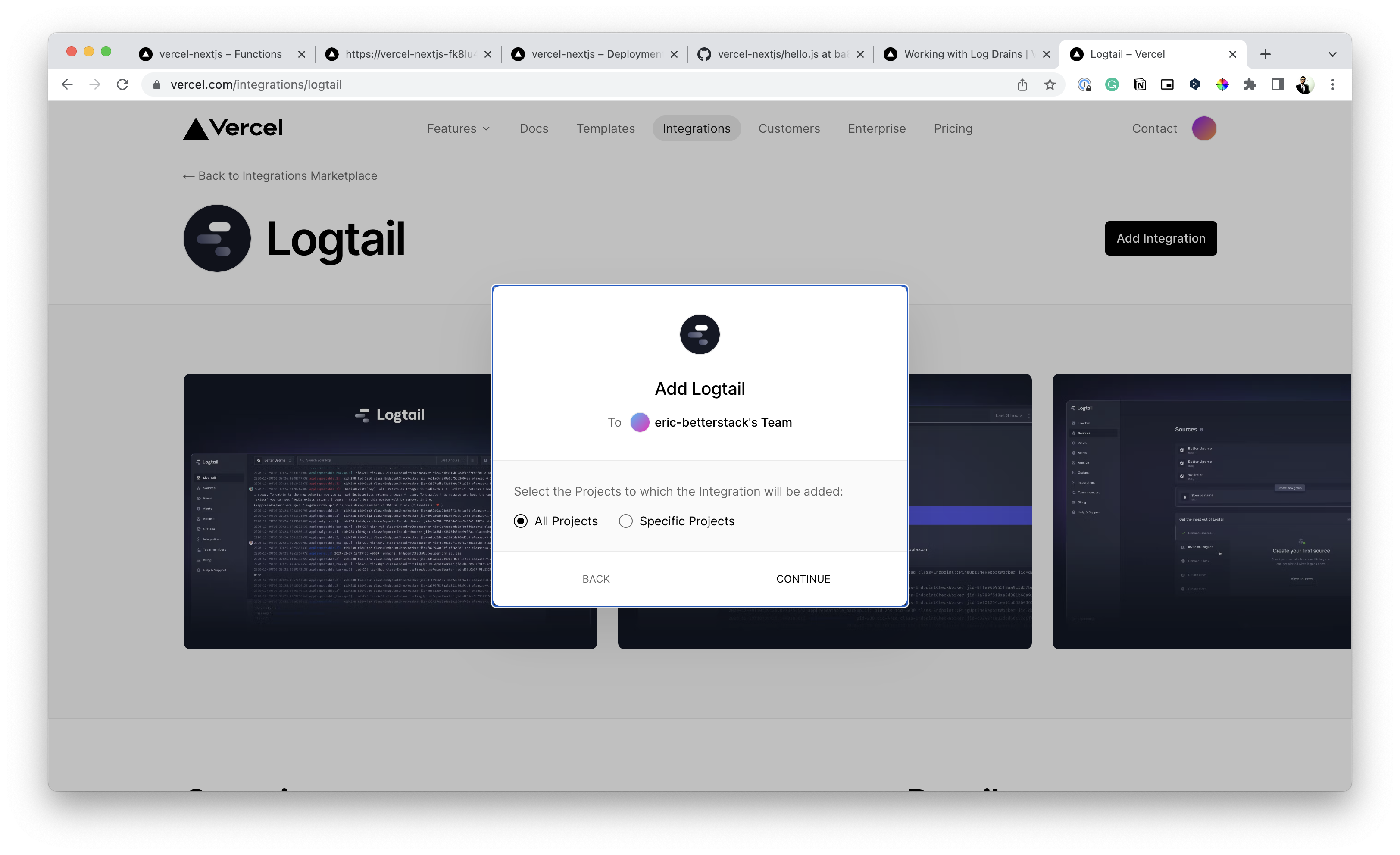
Task: Click the large Logtail logo icon
Action: point(216,238)
